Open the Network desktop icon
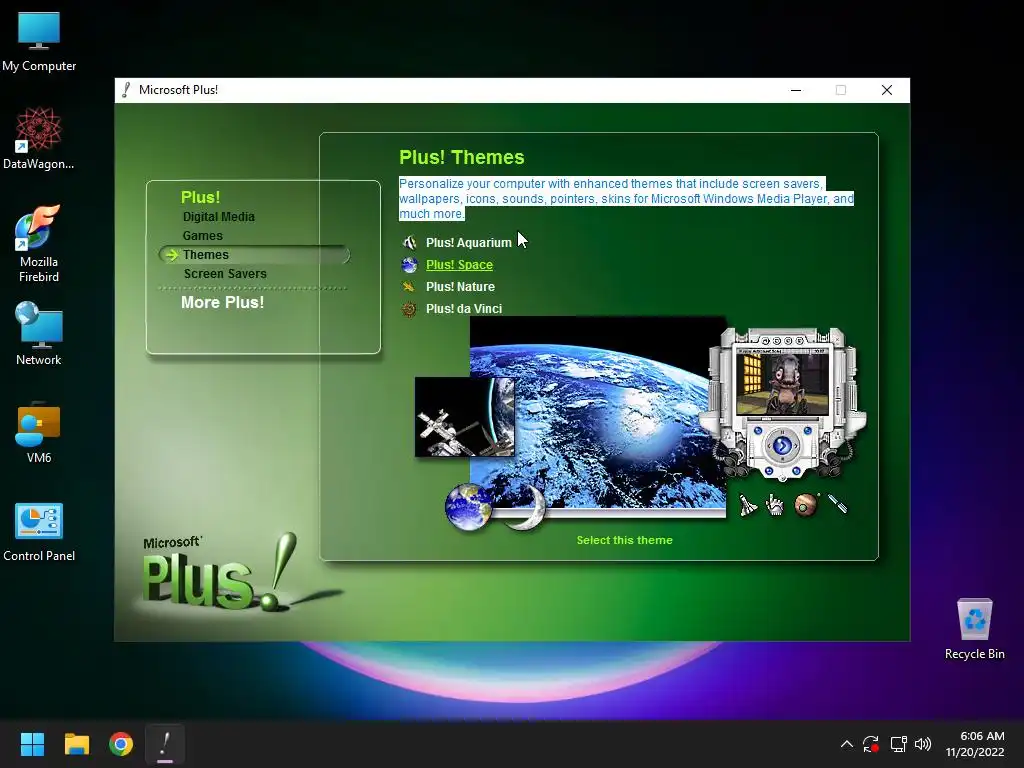 coord(39,334)
